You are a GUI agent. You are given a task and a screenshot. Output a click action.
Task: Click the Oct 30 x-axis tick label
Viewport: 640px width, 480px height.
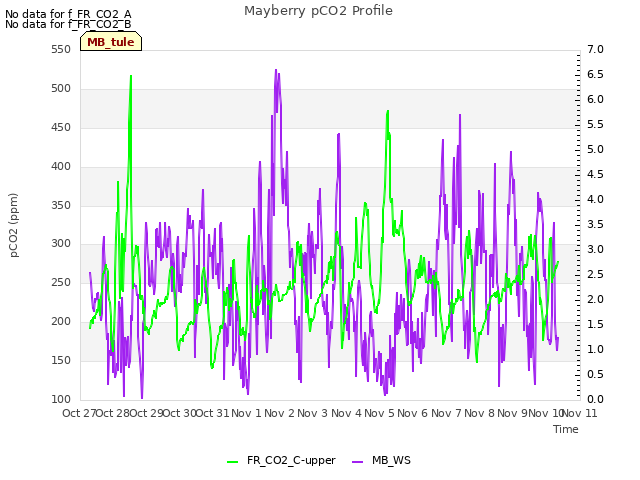[180, 413]
